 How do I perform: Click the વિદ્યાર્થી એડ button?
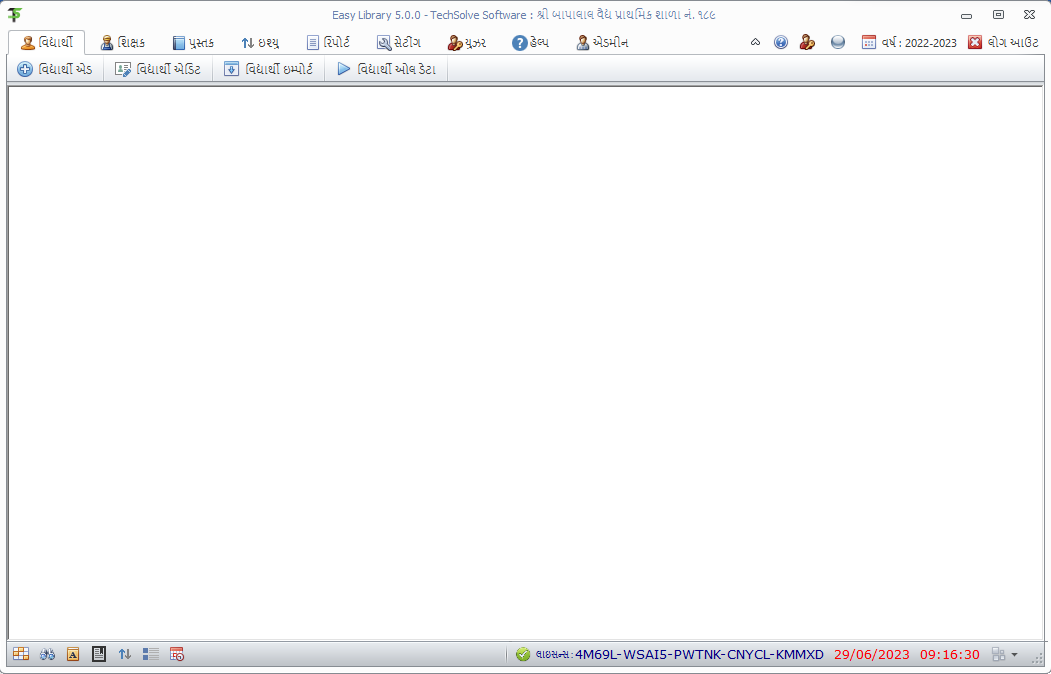55,69
